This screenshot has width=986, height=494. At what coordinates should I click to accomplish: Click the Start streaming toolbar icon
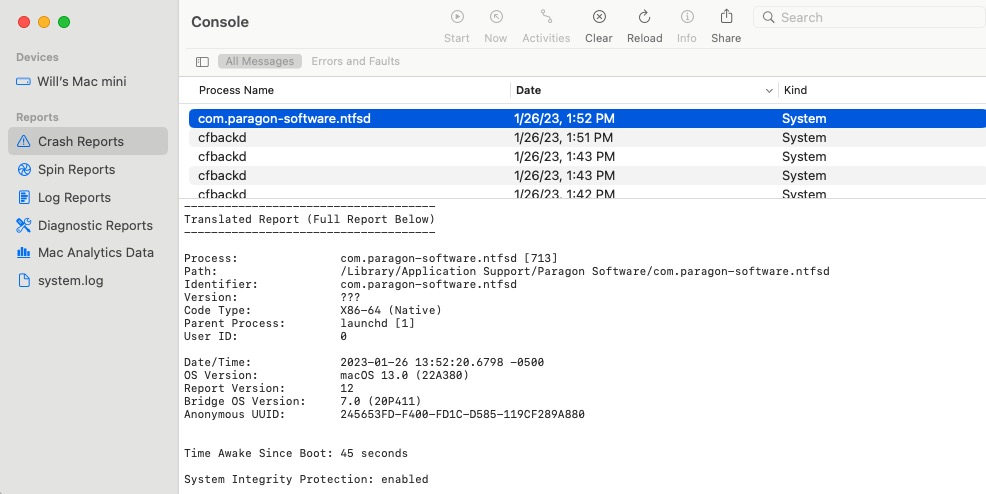pyautogui.click(x=457, y=17)
